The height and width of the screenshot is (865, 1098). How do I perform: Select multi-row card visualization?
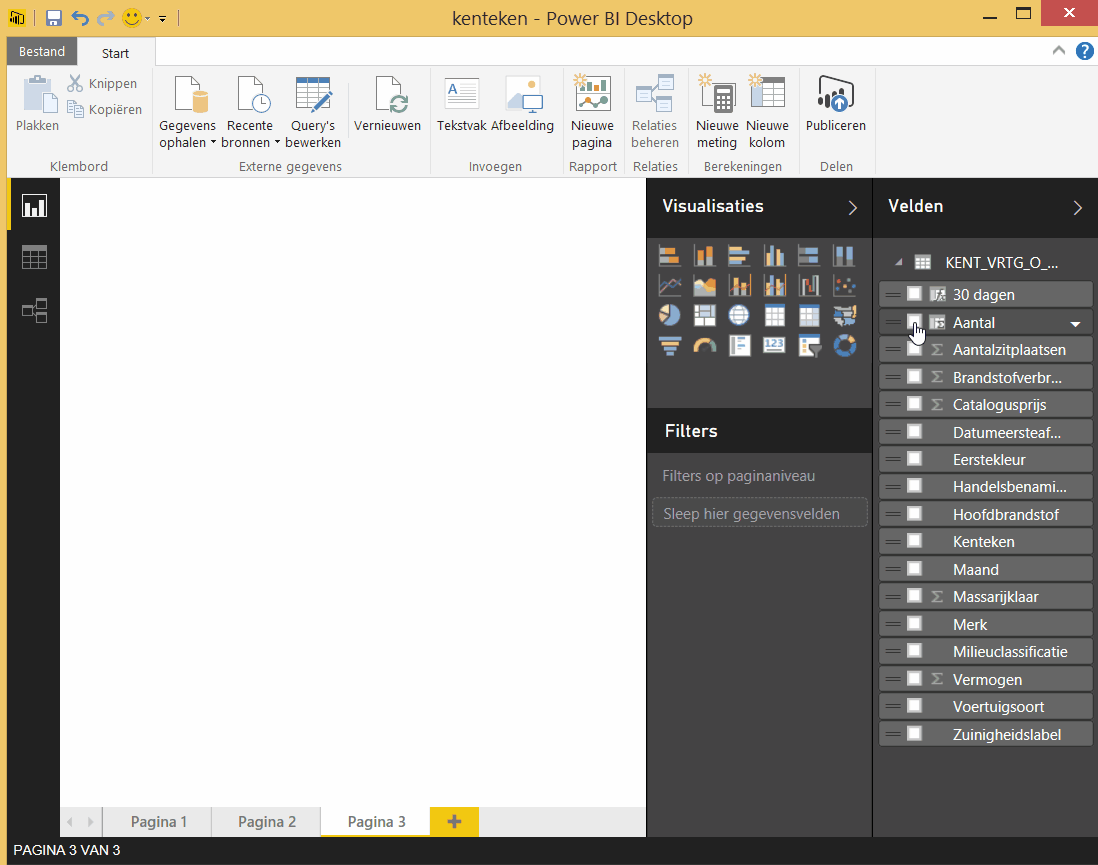[739, 345]
